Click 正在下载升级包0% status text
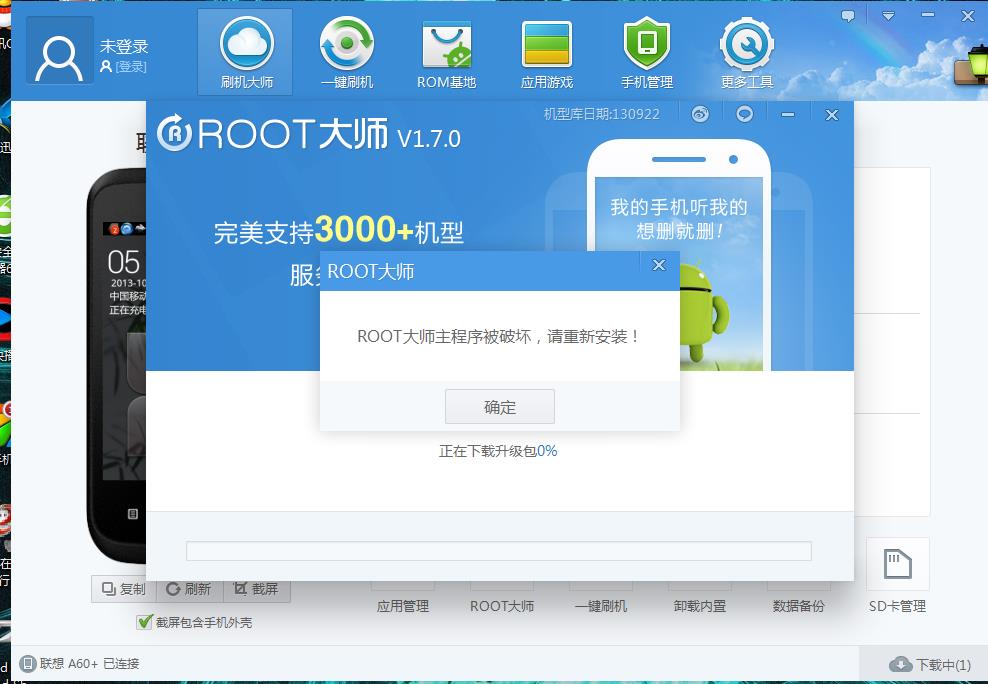This screenshot has height=684, width=988. [498, 451]
